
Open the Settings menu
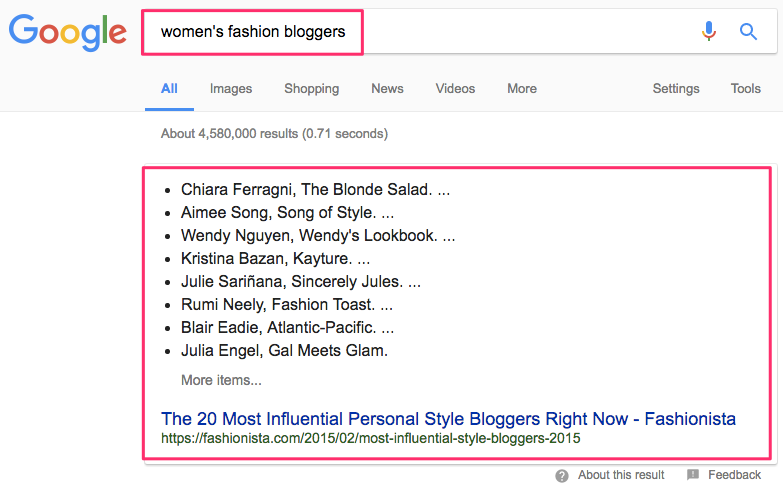click(x=676, y=89)
